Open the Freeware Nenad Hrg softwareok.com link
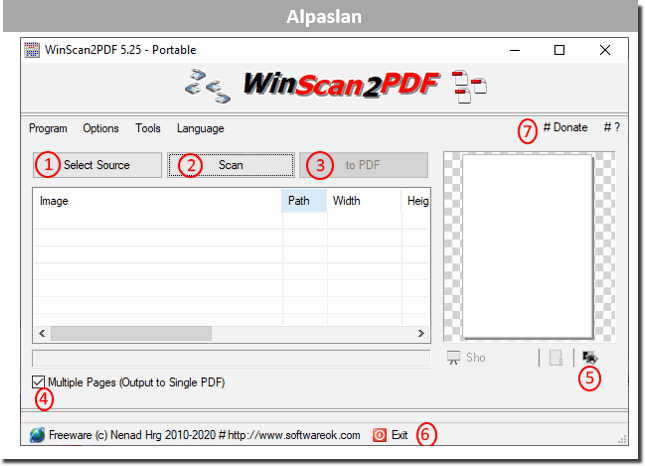 [x=204, y=435]
